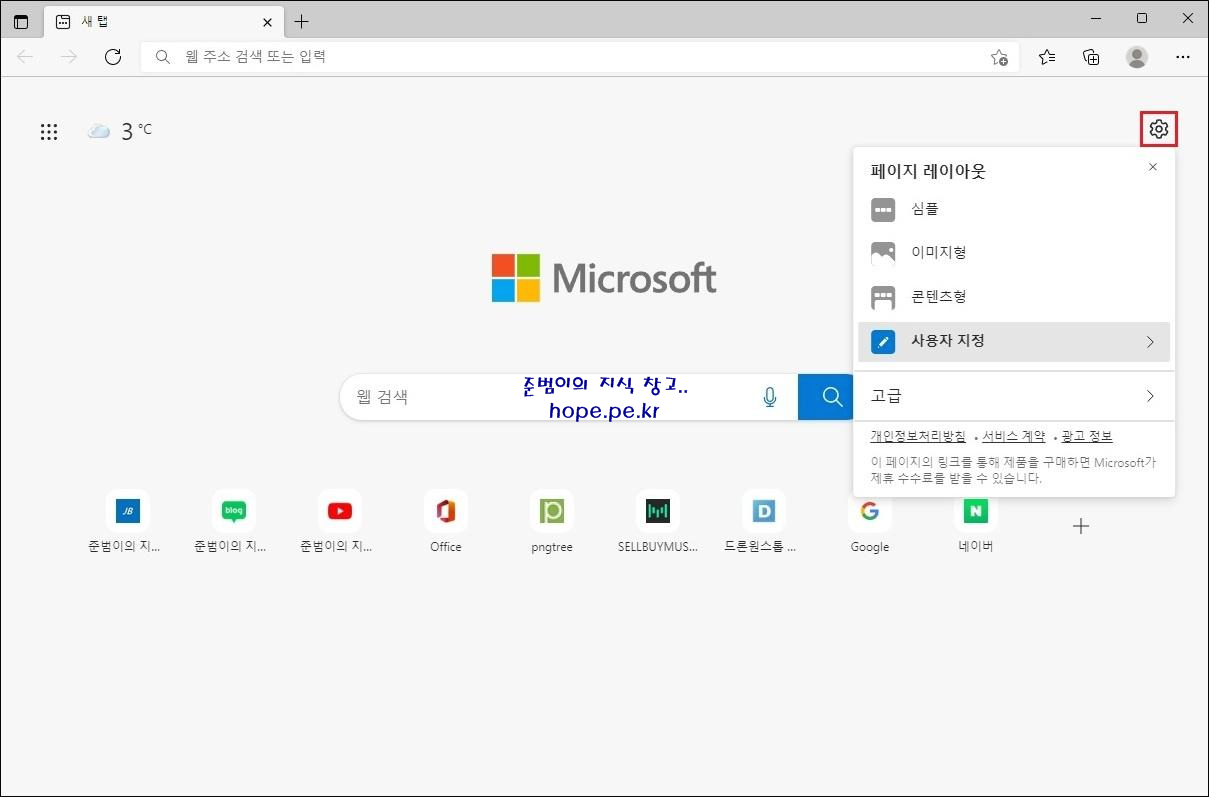Viewport: 1209px width, 797px height.
Task: Click the 콘텐츠형 layout icon
Action: click(883, 297)
